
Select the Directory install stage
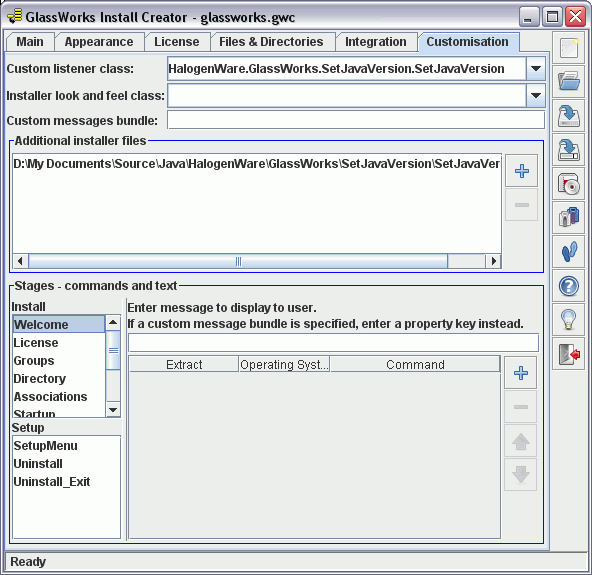(59, 379)
